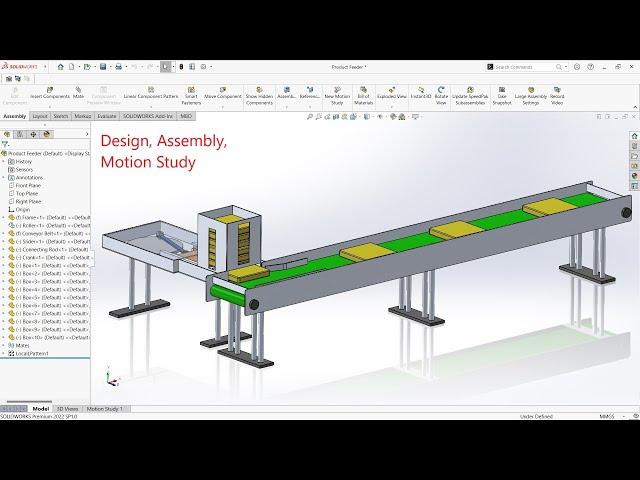Click the Print icon
640x480 pixels.
click(118, 67)
